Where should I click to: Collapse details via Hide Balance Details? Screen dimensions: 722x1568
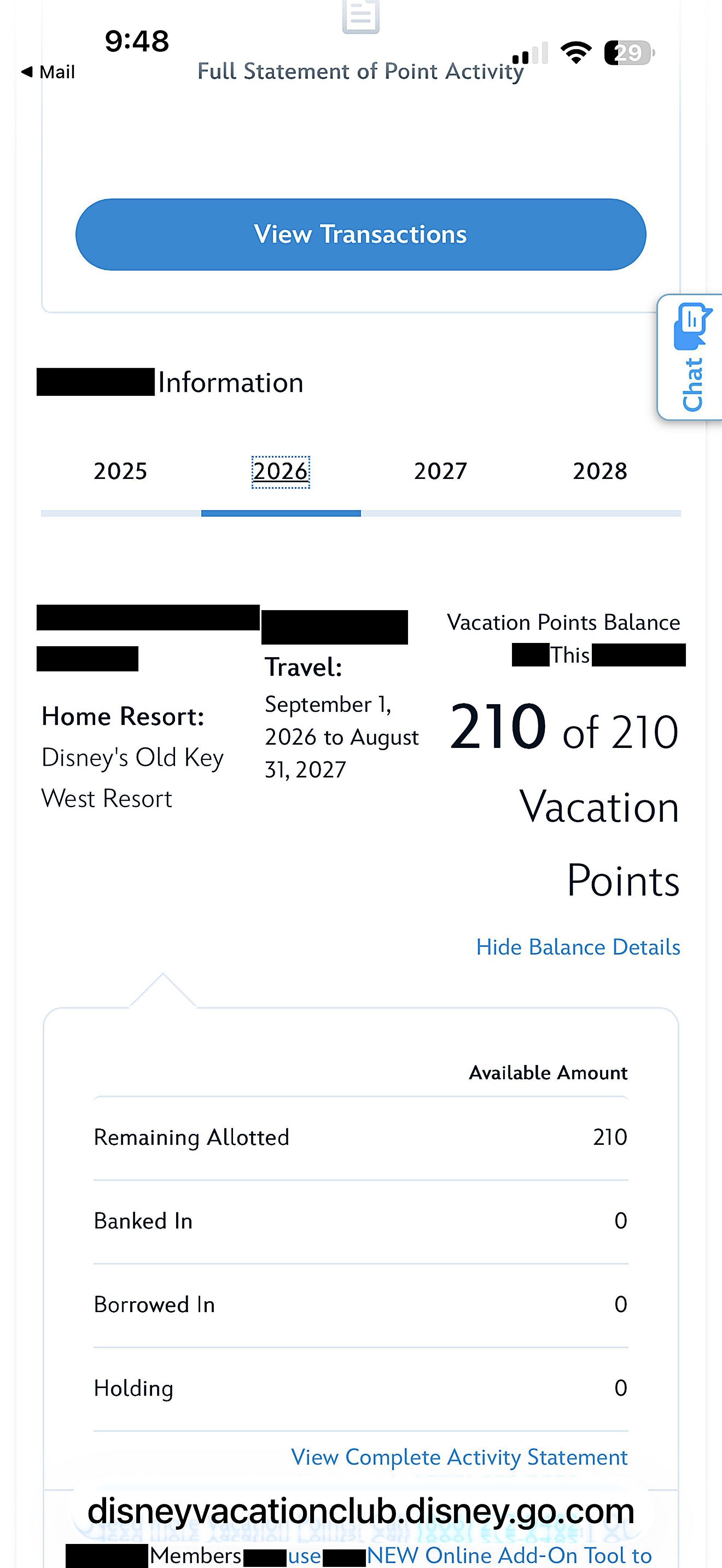[578, 947]
